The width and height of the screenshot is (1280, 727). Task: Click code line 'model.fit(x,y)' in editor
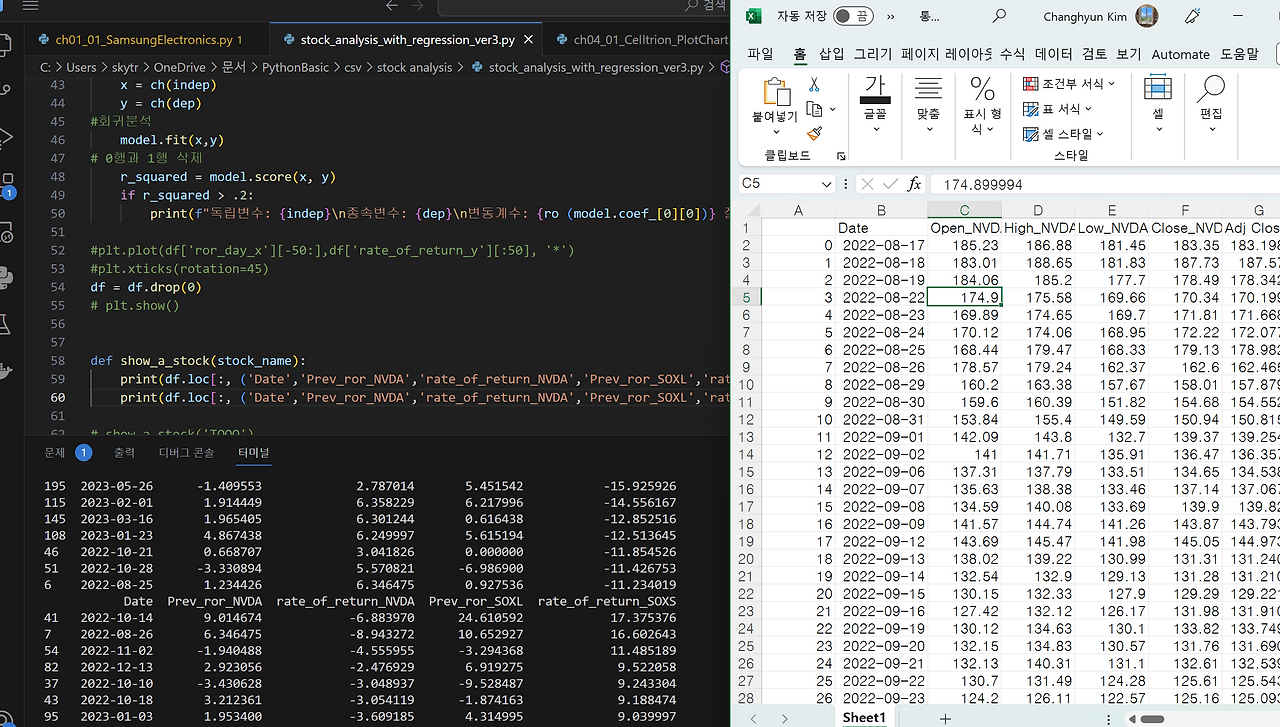[171, 140]
